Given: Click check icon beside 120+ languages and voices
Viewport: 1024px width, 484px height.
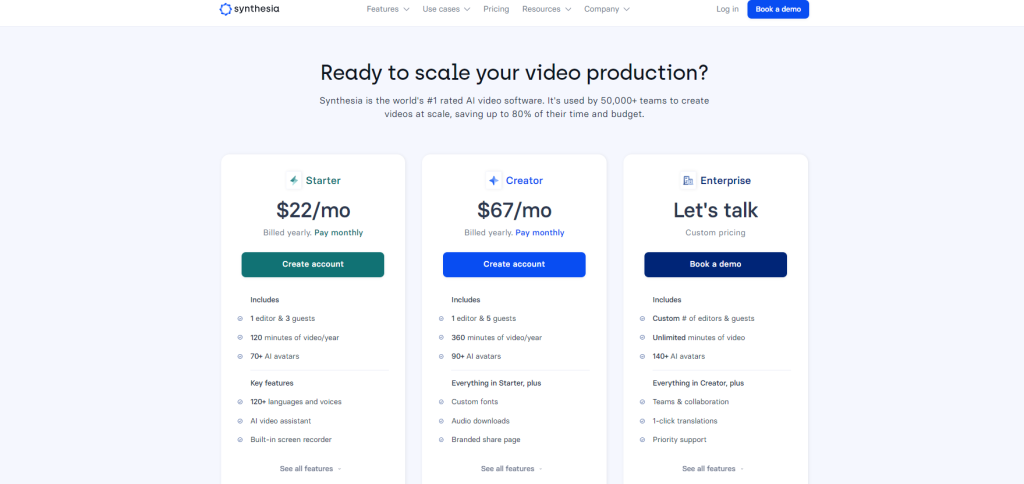Looking at the screenshot, I should [240, 402].
